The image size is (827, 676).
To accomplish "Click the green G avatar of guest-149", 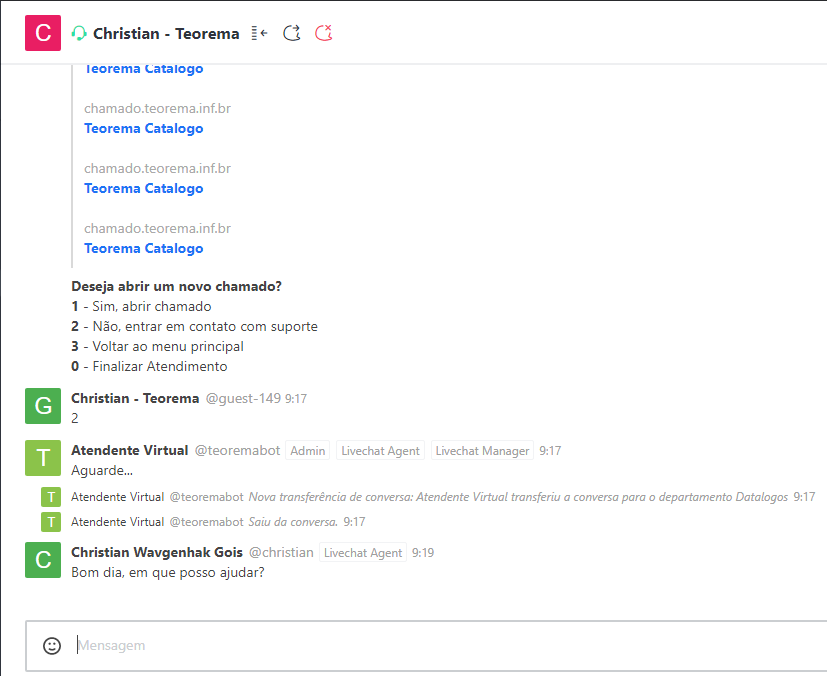I will pos(43,406).
